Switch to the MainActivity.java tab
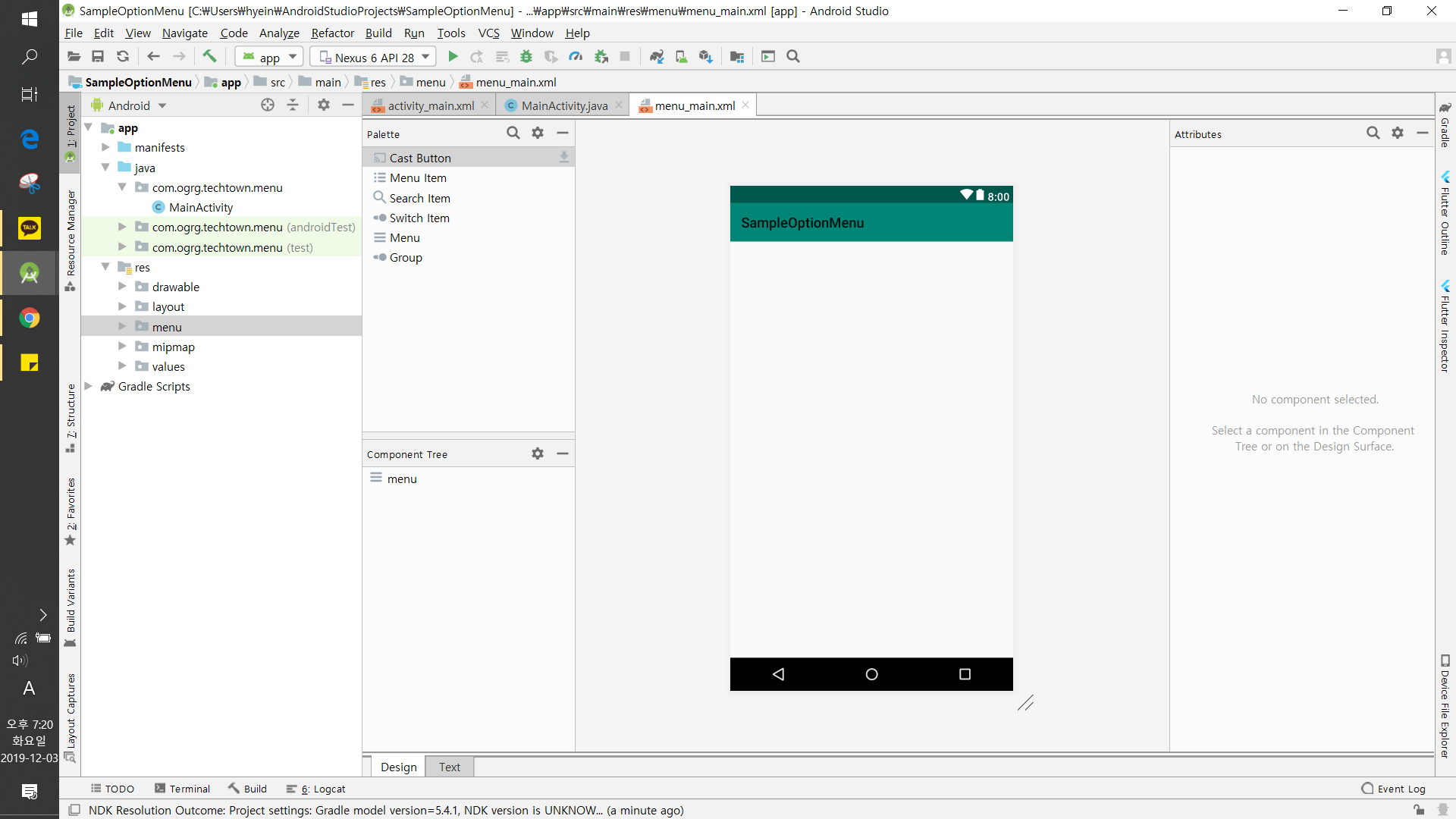 pyautogui.click(x=563, y=105)
